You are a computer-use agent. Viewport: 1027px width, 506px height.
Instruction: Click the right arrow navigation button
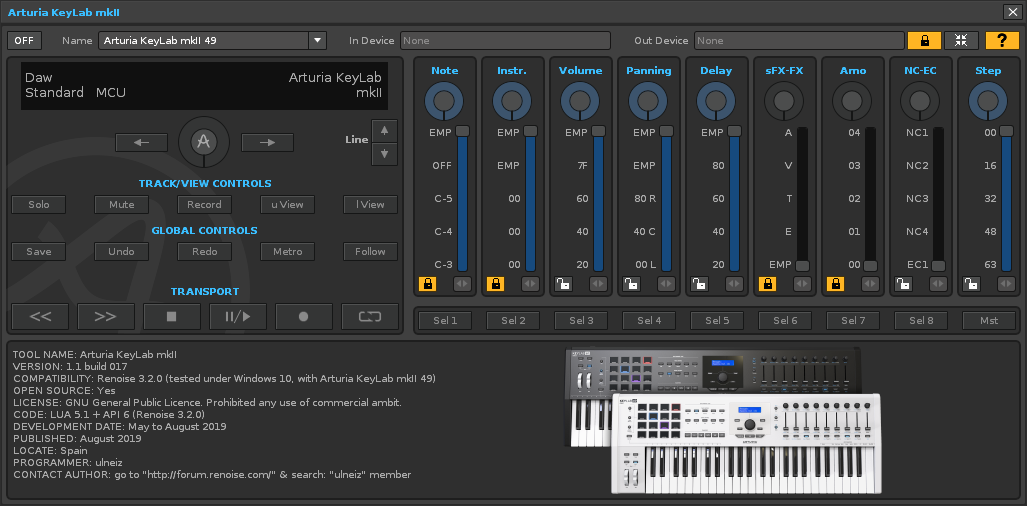pyautogui.click(x=267, y=142)
